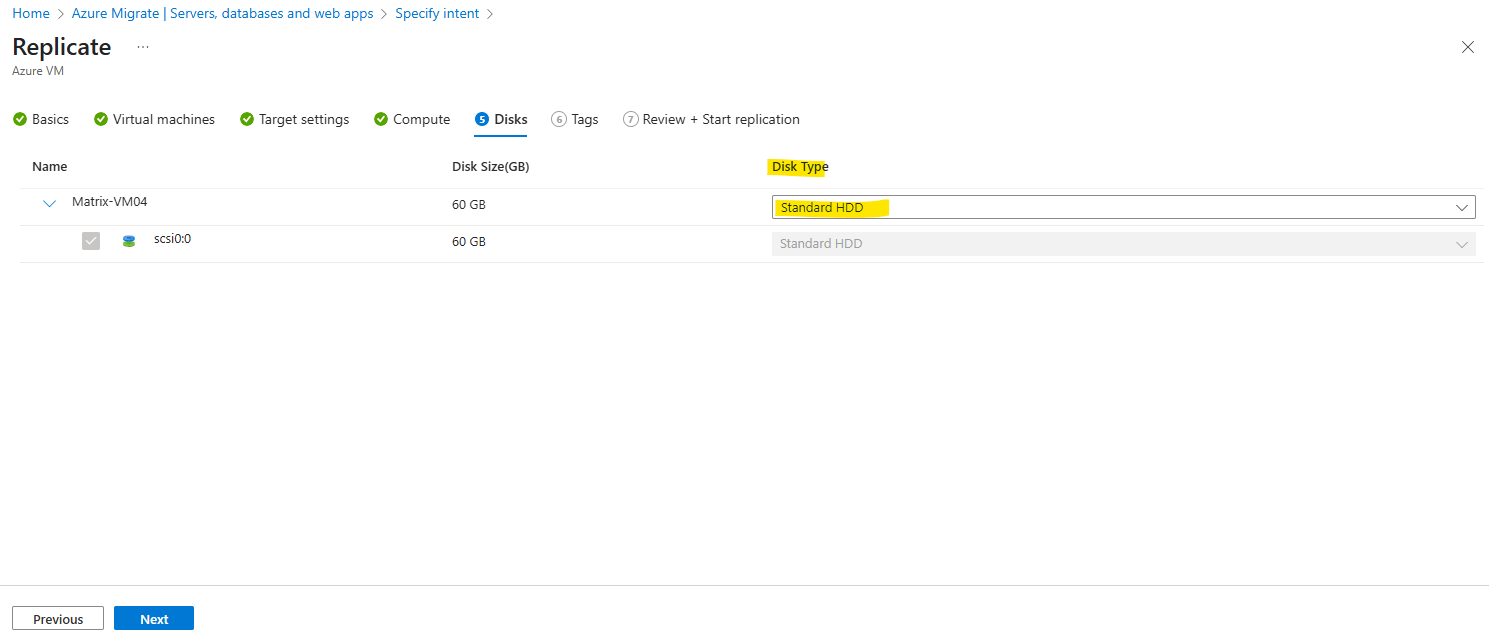
Task: Open Review + Start replication tab
Action: (x=711, y=119)
